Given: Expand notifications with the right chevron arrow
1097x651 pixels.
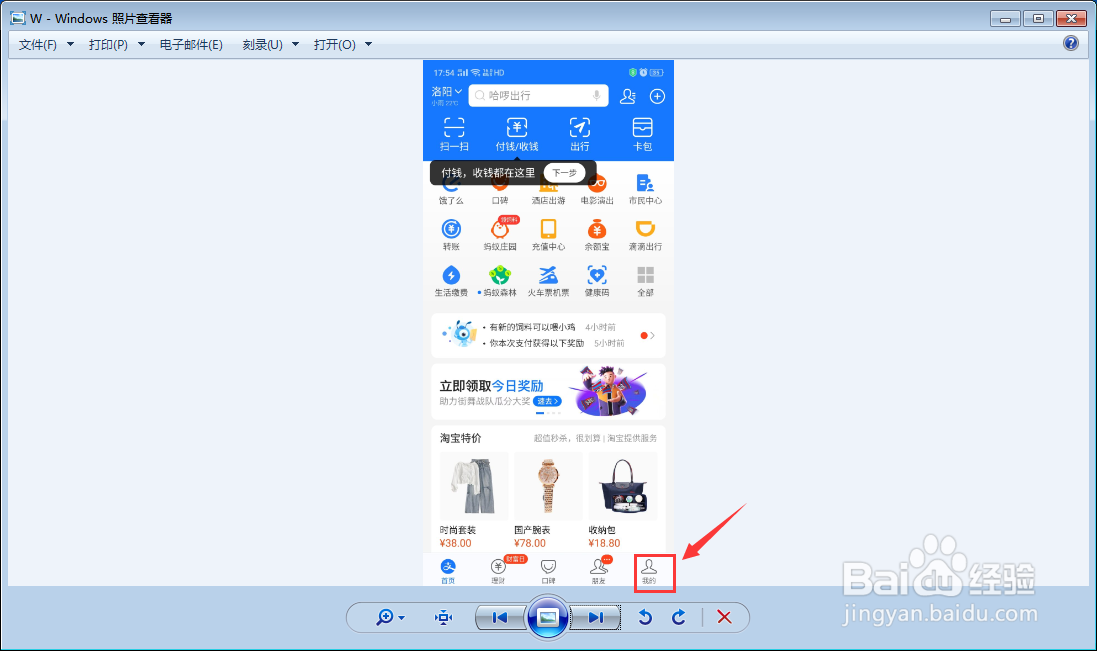Looking at the screenshot, I should [x=653, y=336].
